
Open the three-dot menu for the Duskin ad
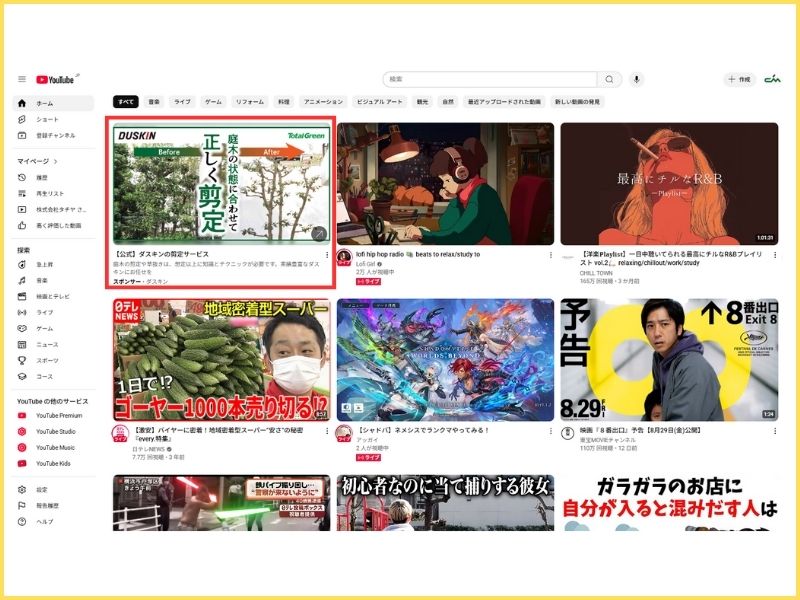point(327,255)
